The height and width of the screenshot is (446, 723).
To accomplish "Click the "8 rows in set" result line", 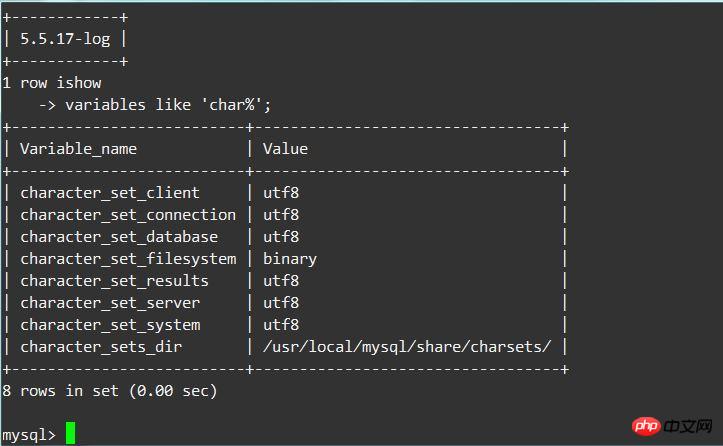I will coord(110,391).
